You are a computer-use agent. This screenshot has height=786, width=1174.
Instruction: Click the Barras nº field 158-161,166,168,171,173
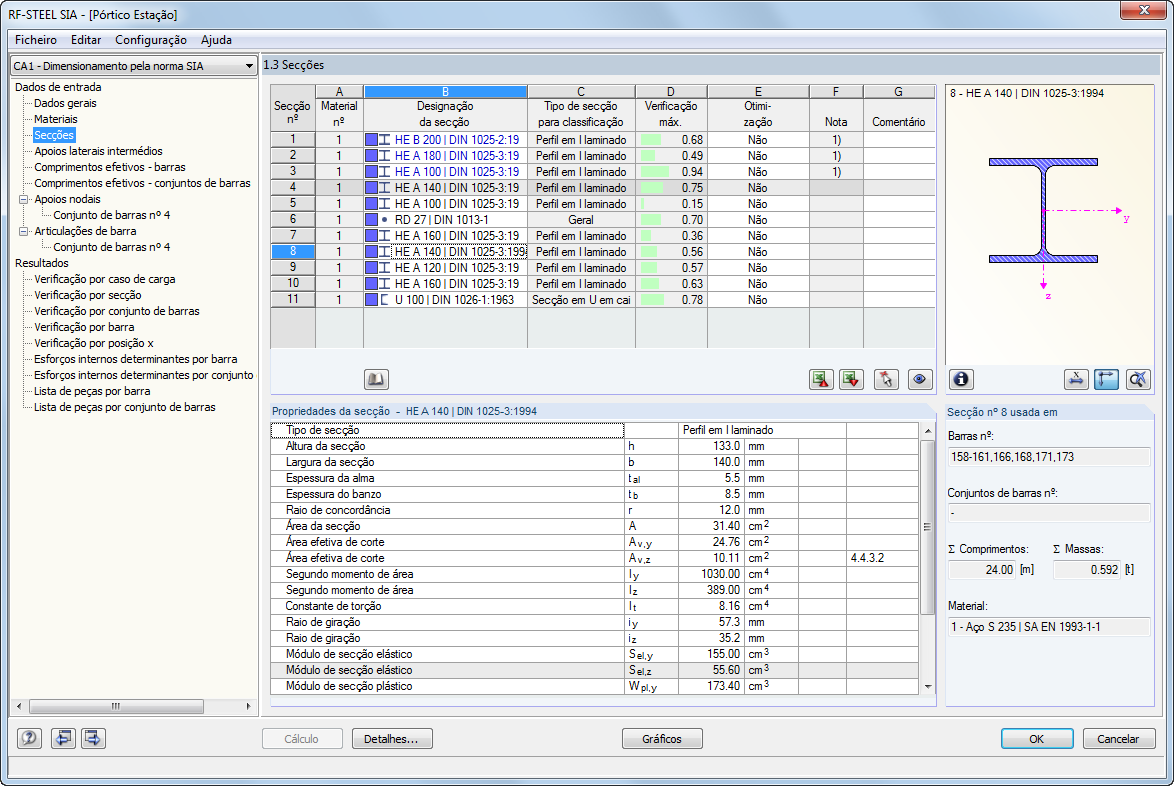click(x=1049, y=457)
